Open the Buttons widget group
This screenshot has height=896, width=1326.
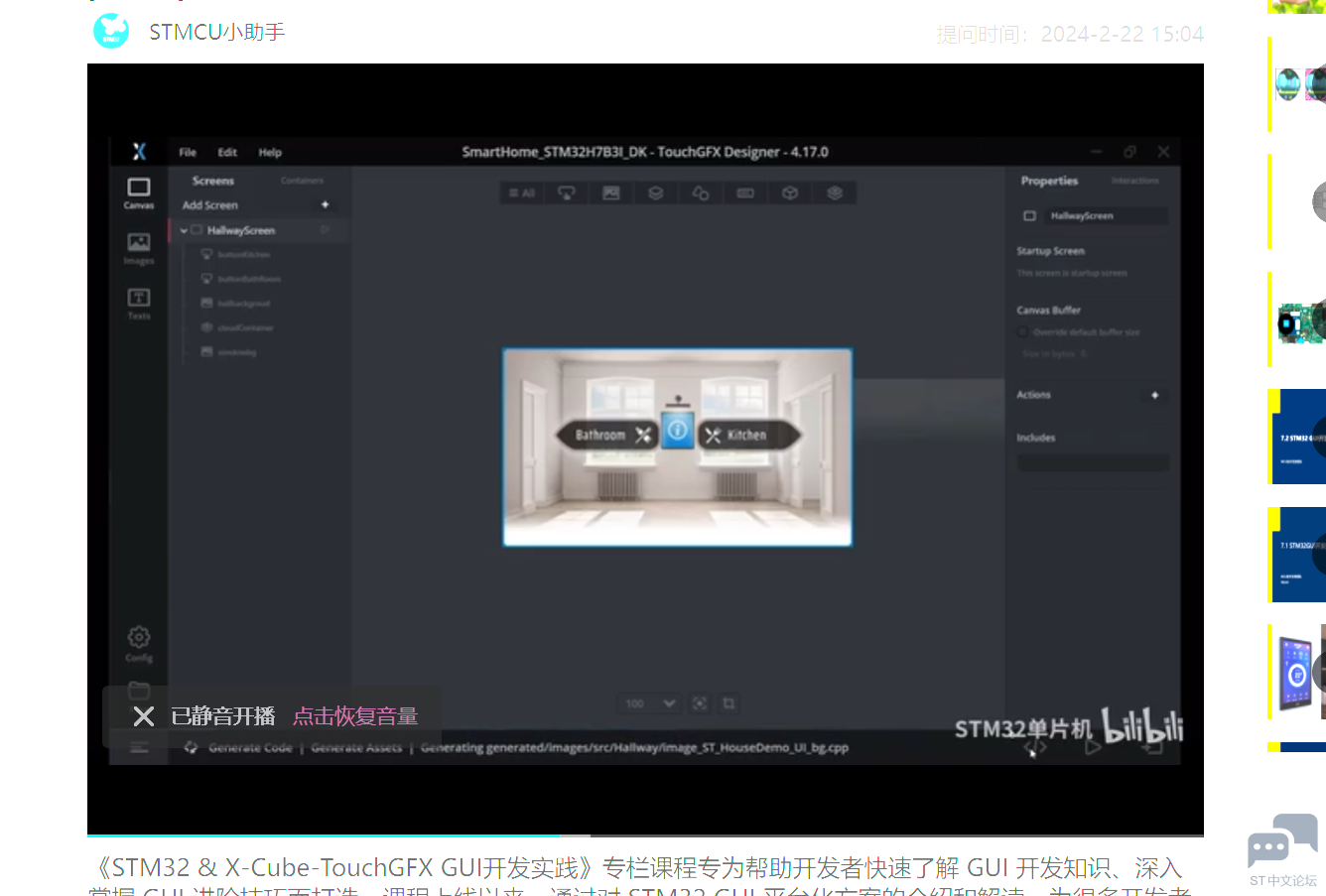click(567, 193)
